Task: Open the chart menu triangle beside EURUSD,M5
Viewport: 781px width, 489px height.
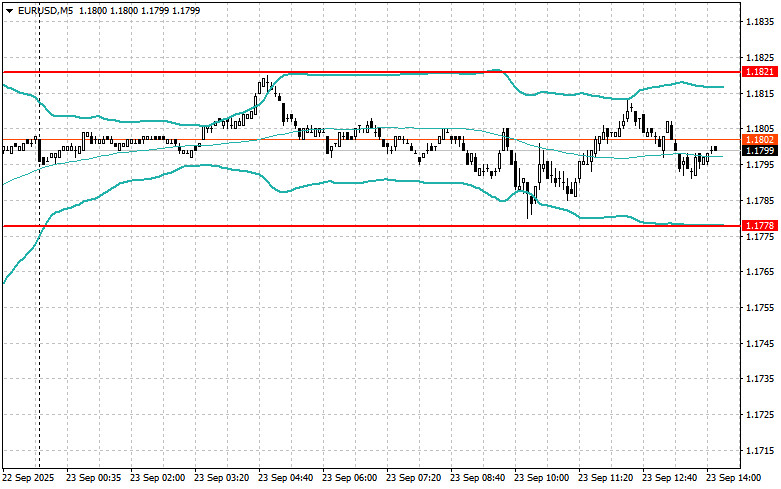Action: [9, 10]
